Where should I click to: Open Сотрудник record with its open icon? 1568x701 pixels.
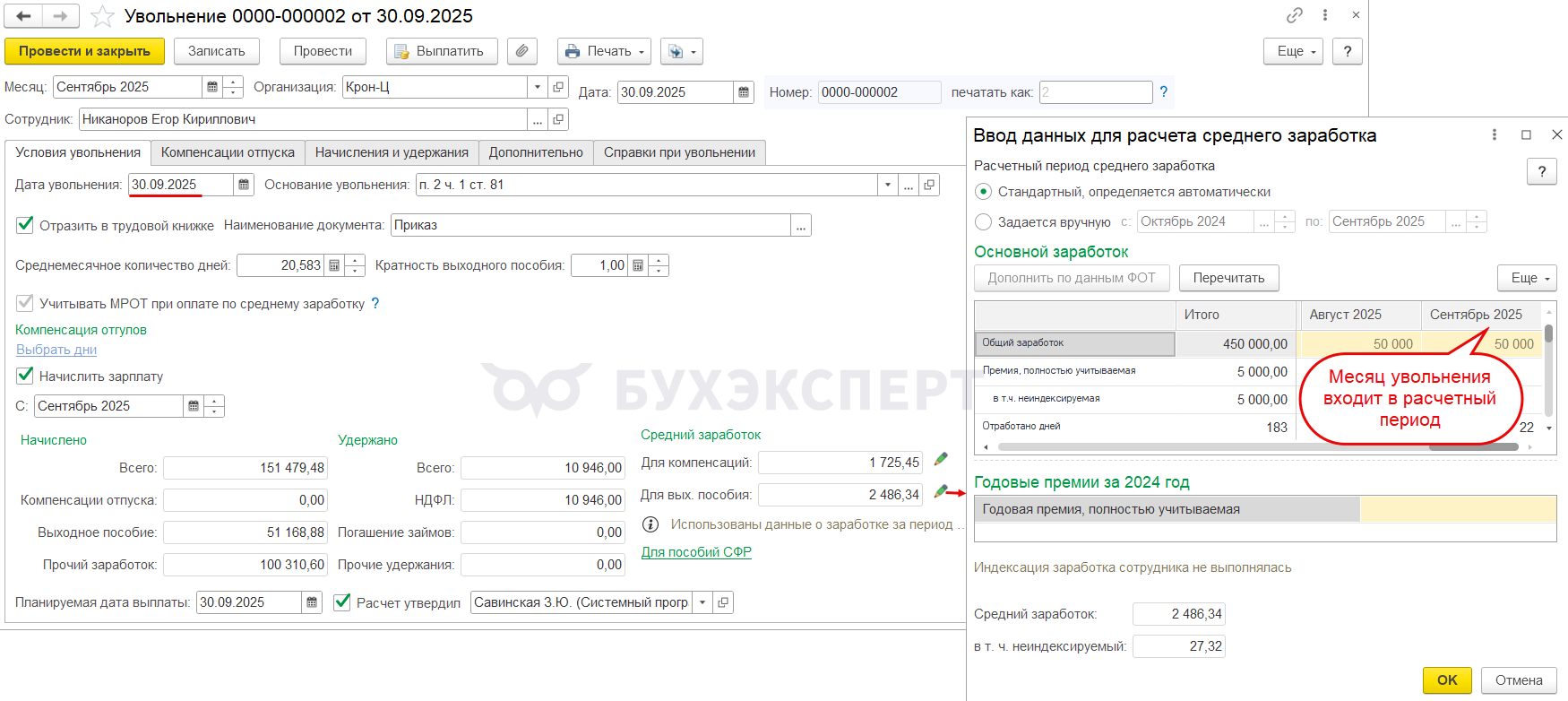click(x=558, y=119)
